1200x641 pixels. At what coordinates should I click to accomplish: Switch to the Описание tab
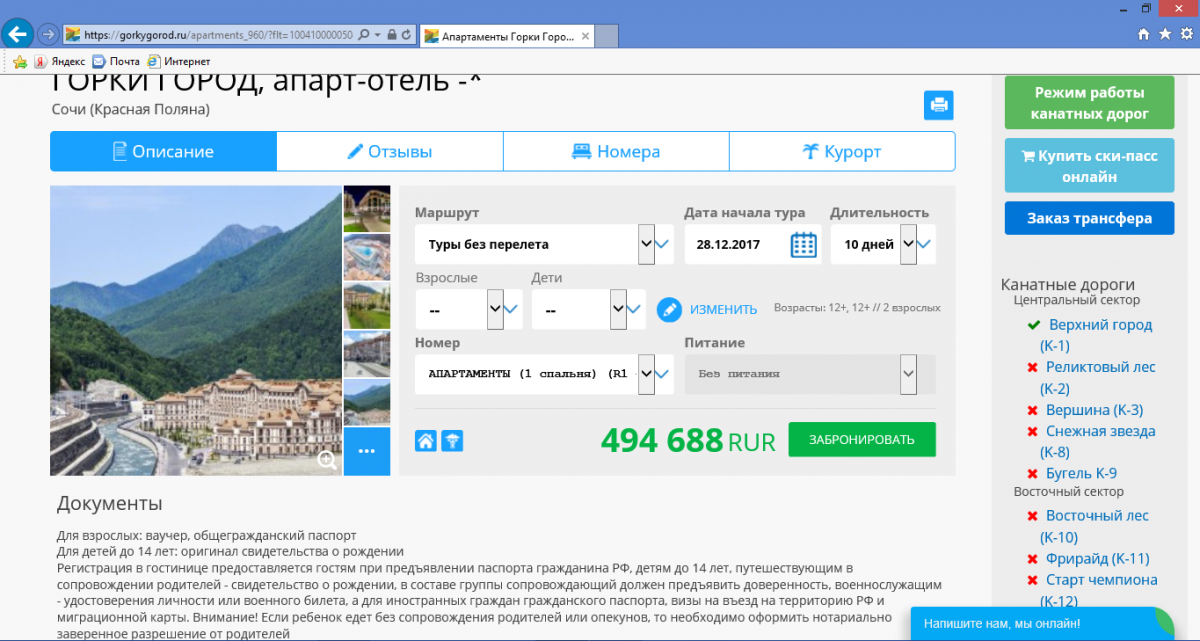coord(163,152)
